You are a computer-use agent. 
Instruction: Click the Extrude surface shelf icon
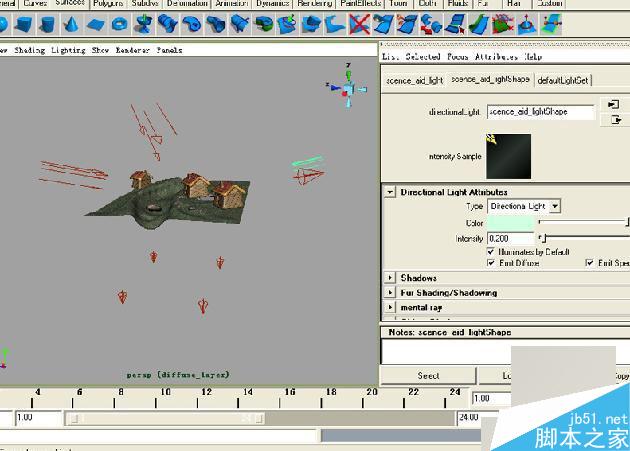(216, 24)
